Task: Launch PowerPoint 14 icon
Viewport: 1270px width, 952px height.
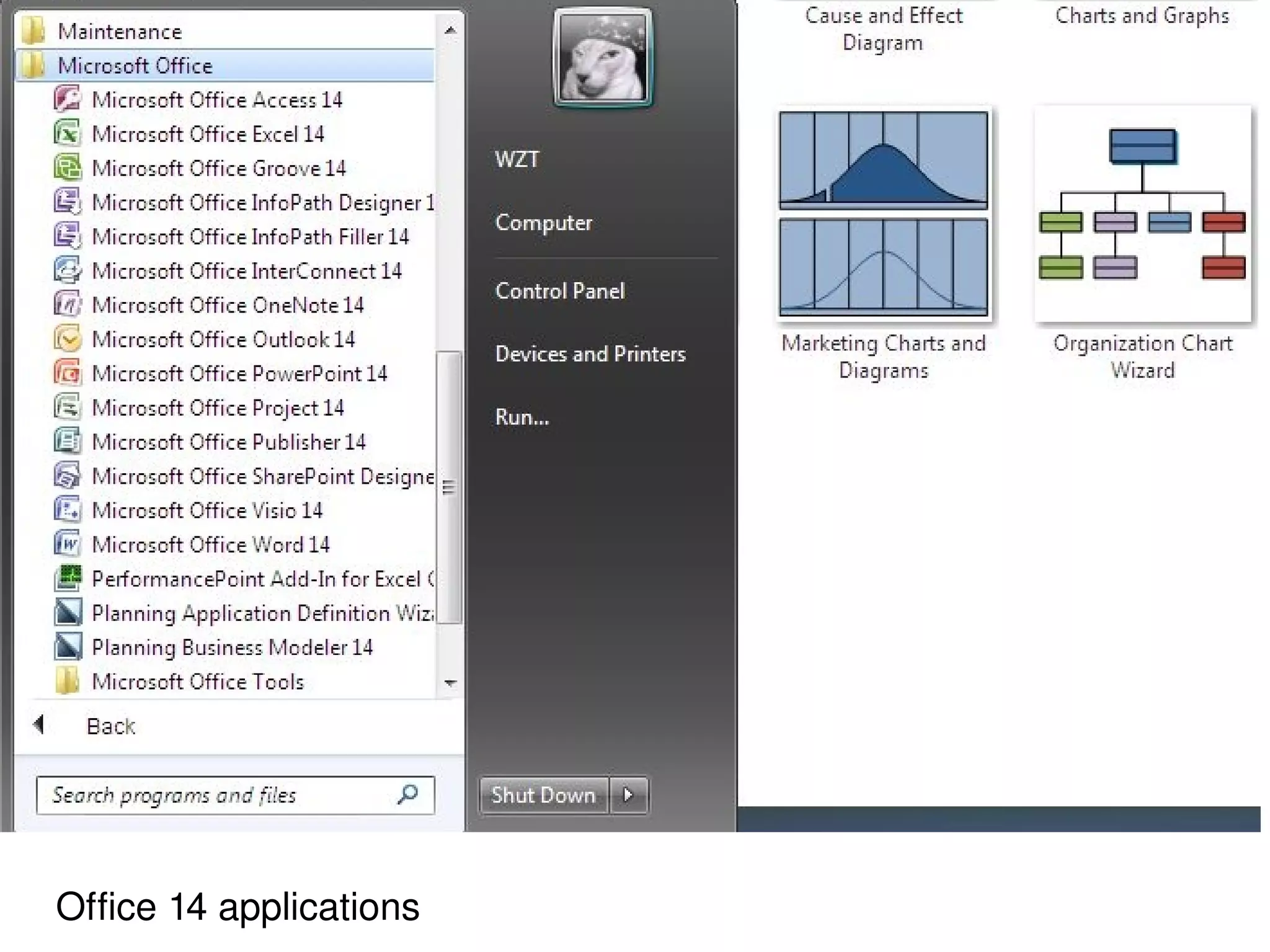Action: 67,373
